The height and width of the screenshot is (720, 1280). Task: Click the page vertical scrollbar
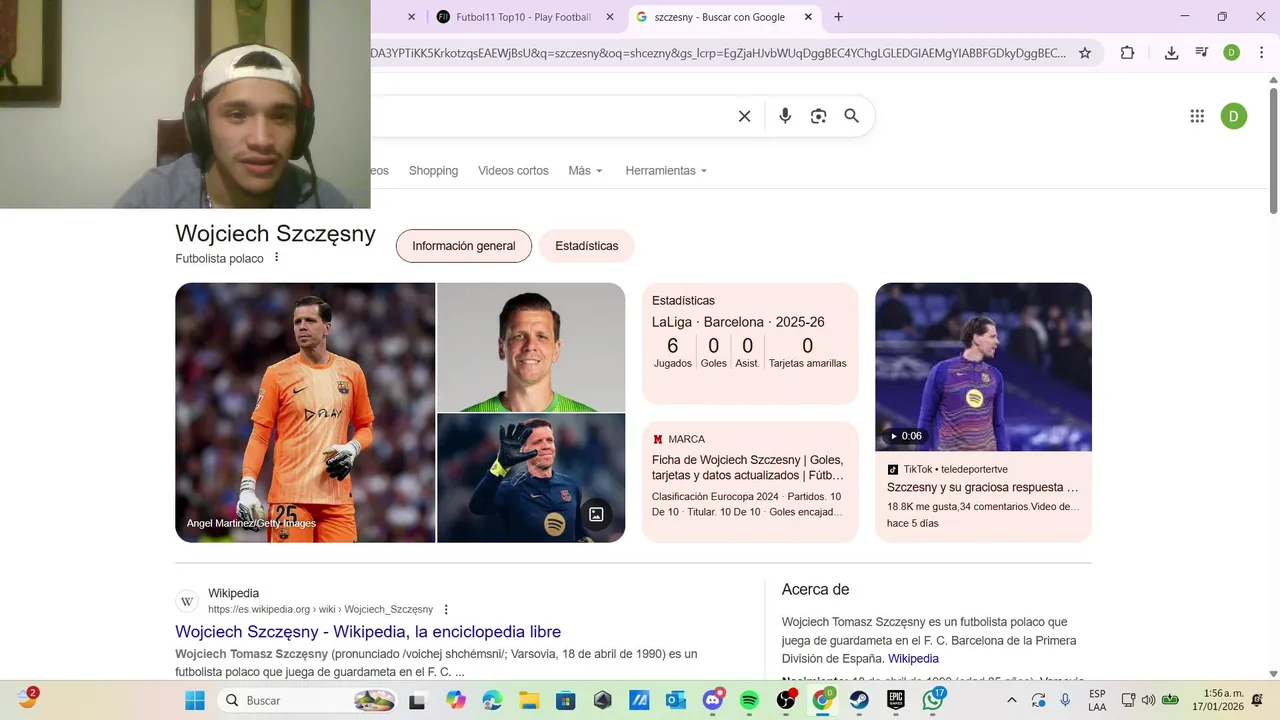click(x=1273, y=150)
